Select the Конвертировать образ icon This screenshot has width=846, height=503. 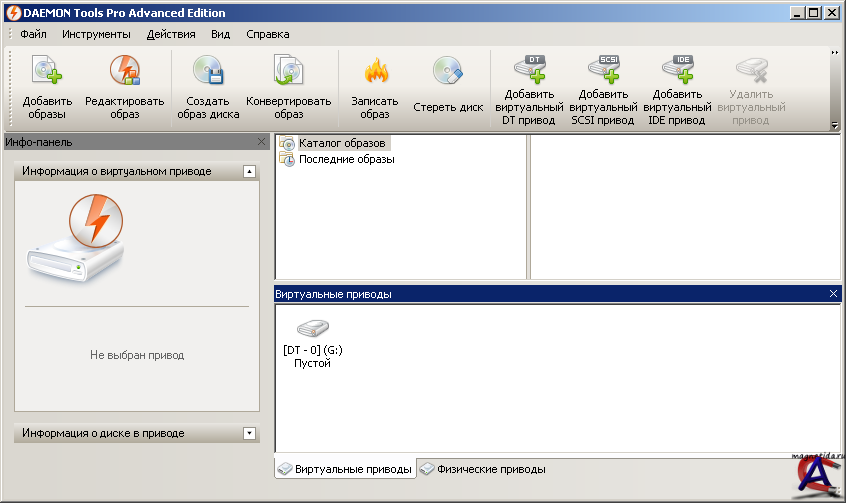288,72
